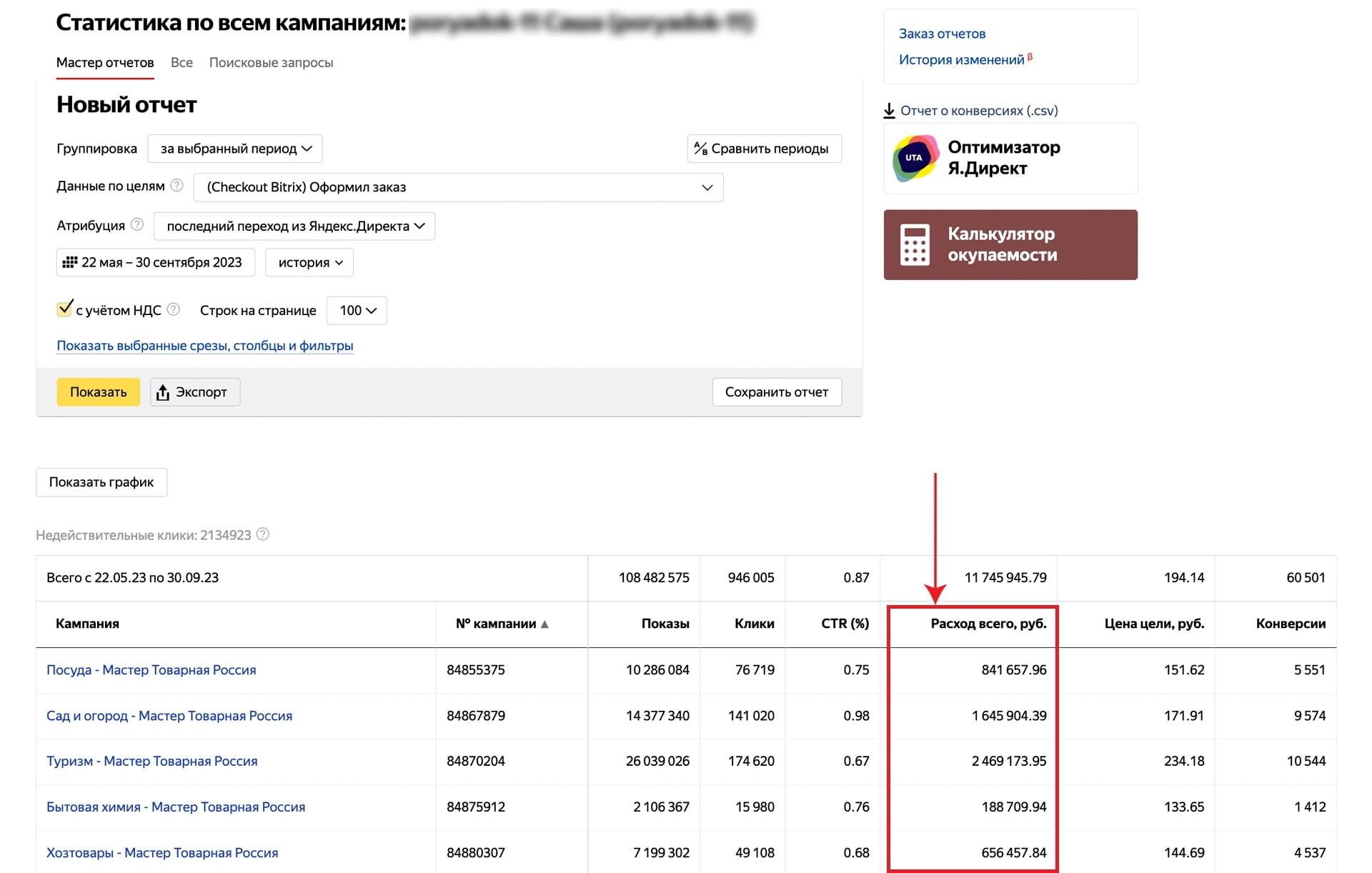The width and height of the screenshot is (1372, 873).
Task: Open the история dropdown
Action: point(309,262)
